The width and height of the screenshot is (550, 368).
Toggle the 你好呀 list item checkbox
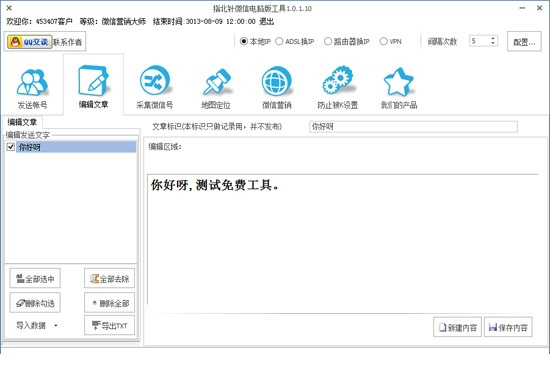pos(11,147)
